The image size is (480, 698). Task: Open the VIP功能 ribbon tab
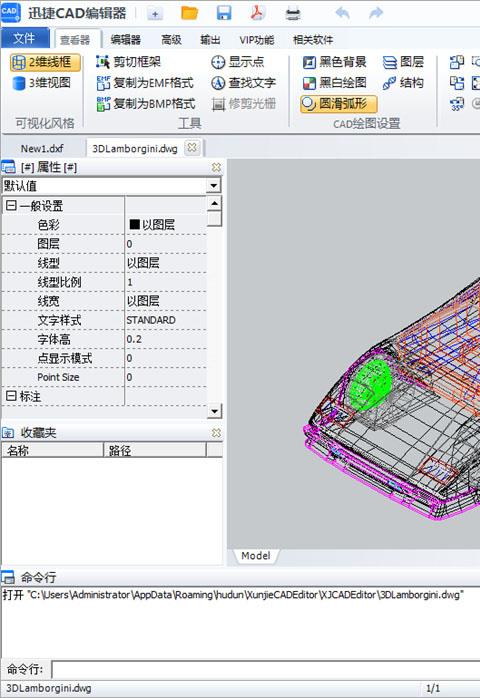(x=256, y=40)
